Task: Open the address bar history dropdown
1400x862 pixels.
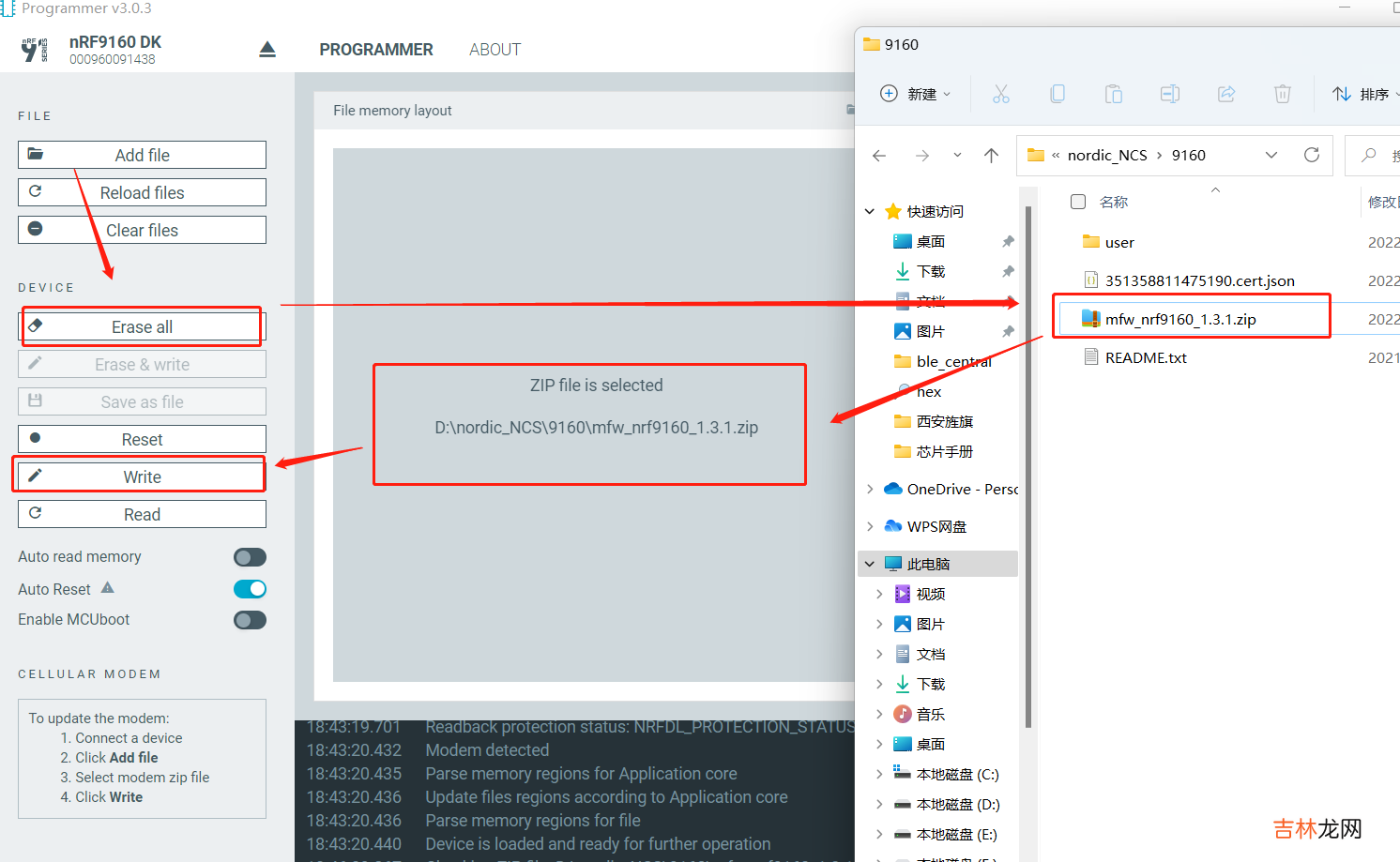Action: (x=1271, y=156)
